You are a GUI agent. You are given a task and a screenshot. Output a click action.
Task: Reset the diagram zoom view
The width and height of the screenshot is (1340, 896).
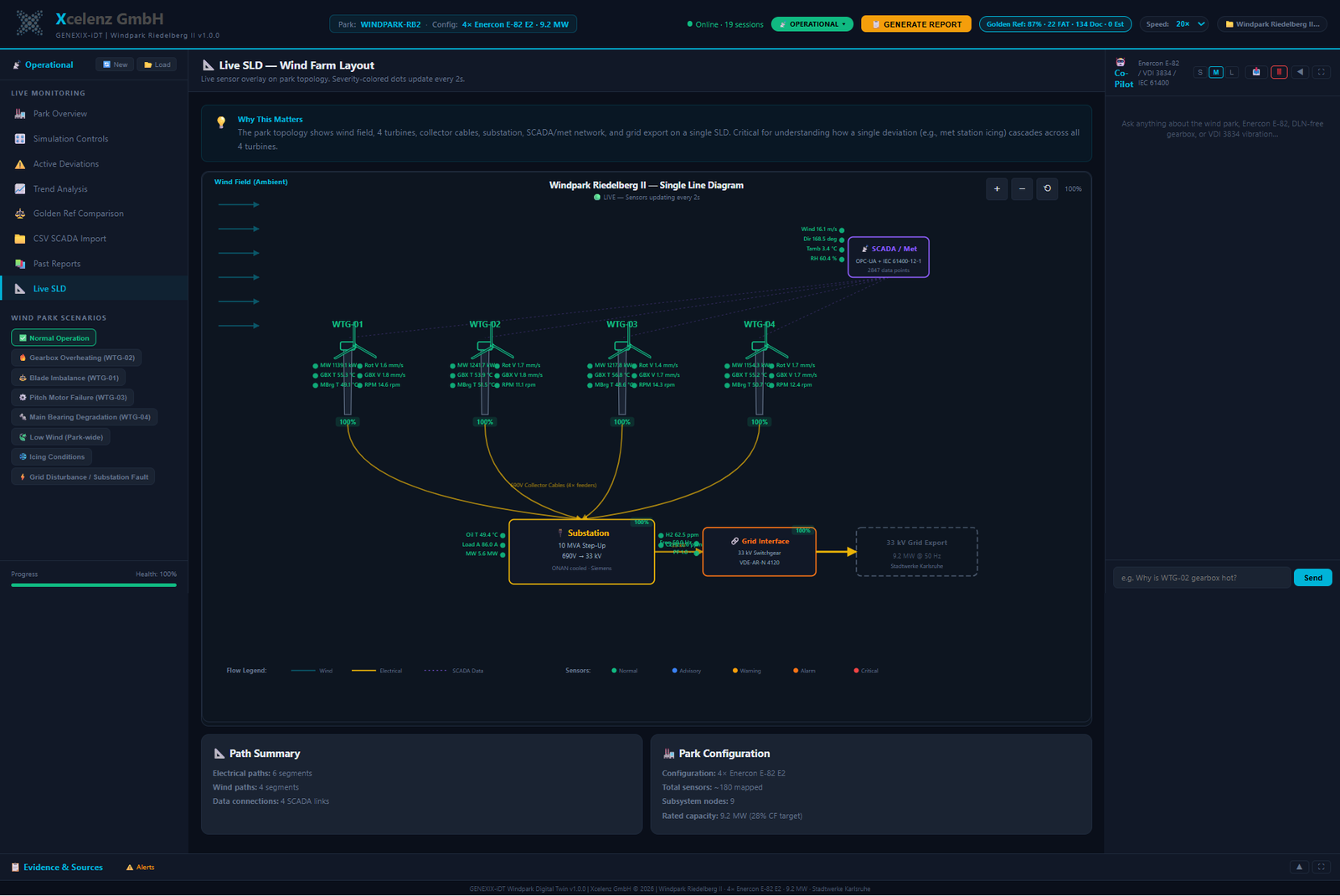coord(1047,189)
